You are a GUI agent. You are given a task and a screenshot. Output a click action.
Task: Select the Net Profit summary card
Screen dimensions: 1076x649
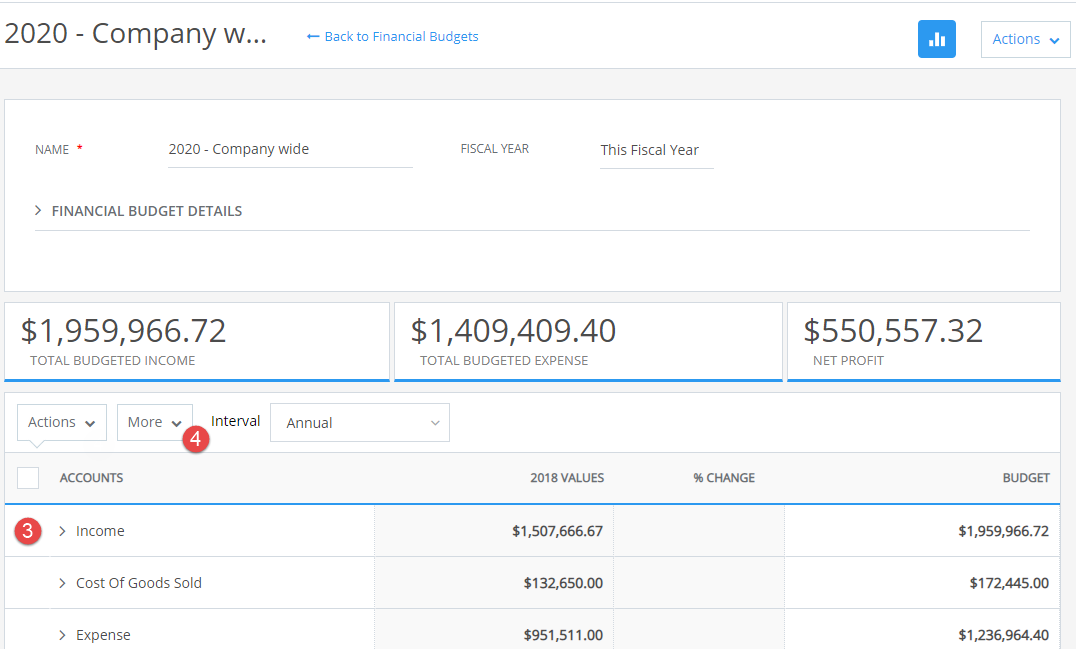point(924,342)
